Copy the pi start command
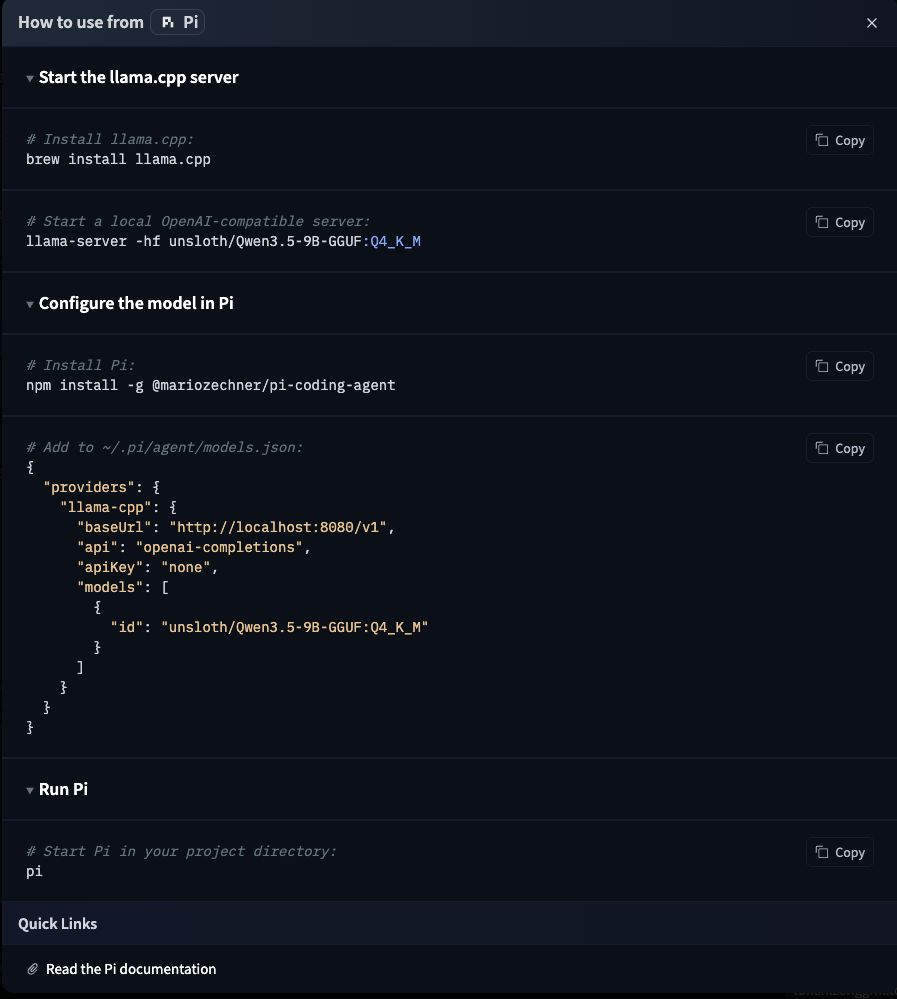The height and width of the screenshot is (999, 897). 840,852
